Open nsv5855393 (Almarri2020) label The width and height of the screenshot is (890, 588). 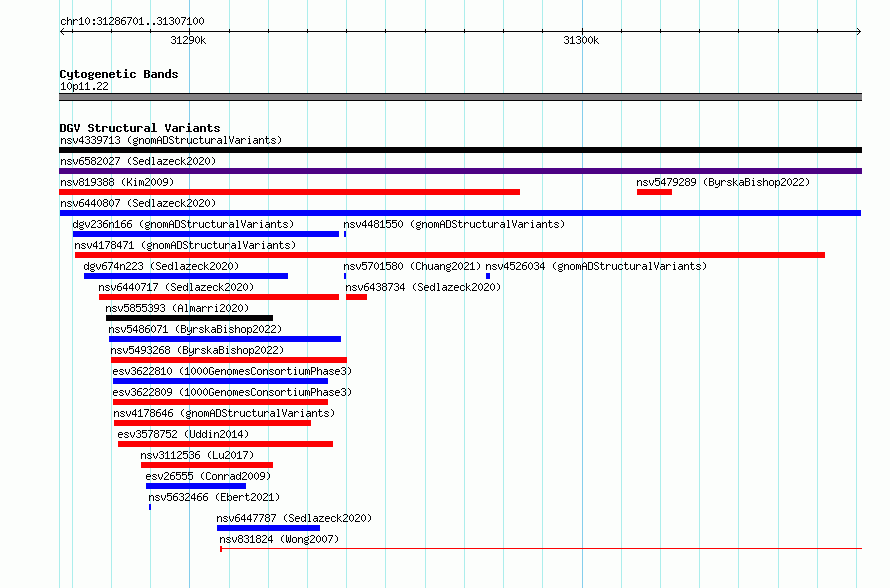coord(177,308)
